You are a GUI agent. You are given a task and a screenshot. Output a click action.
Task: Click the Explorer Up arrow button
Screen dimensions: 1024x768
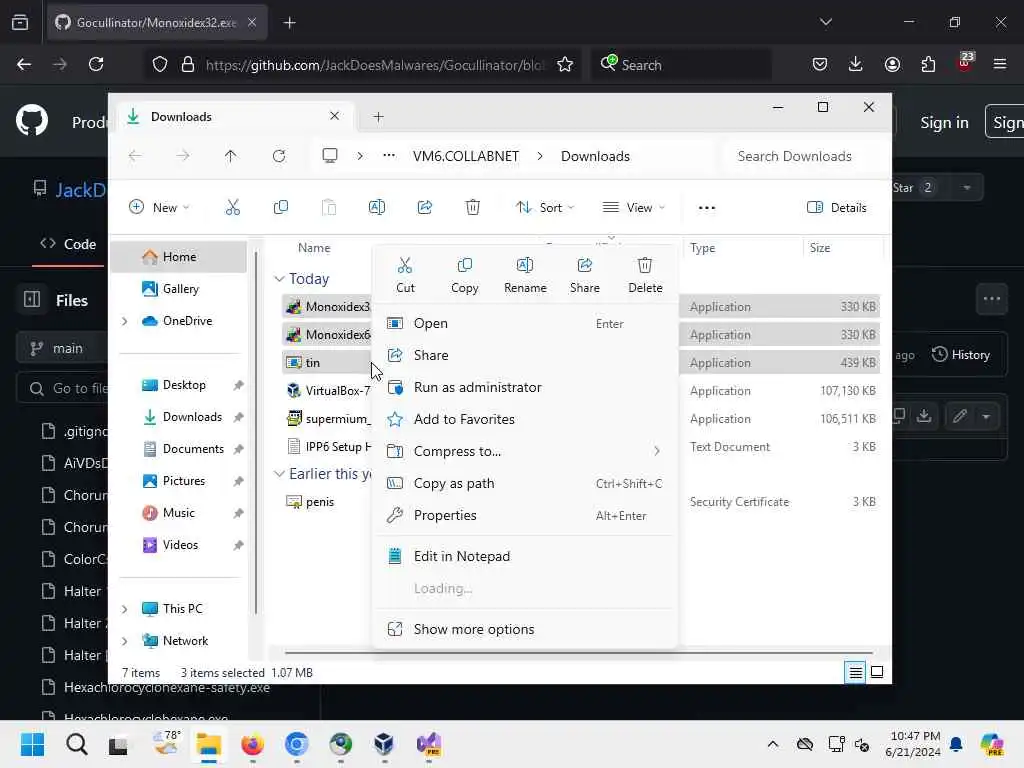point(231,156)
